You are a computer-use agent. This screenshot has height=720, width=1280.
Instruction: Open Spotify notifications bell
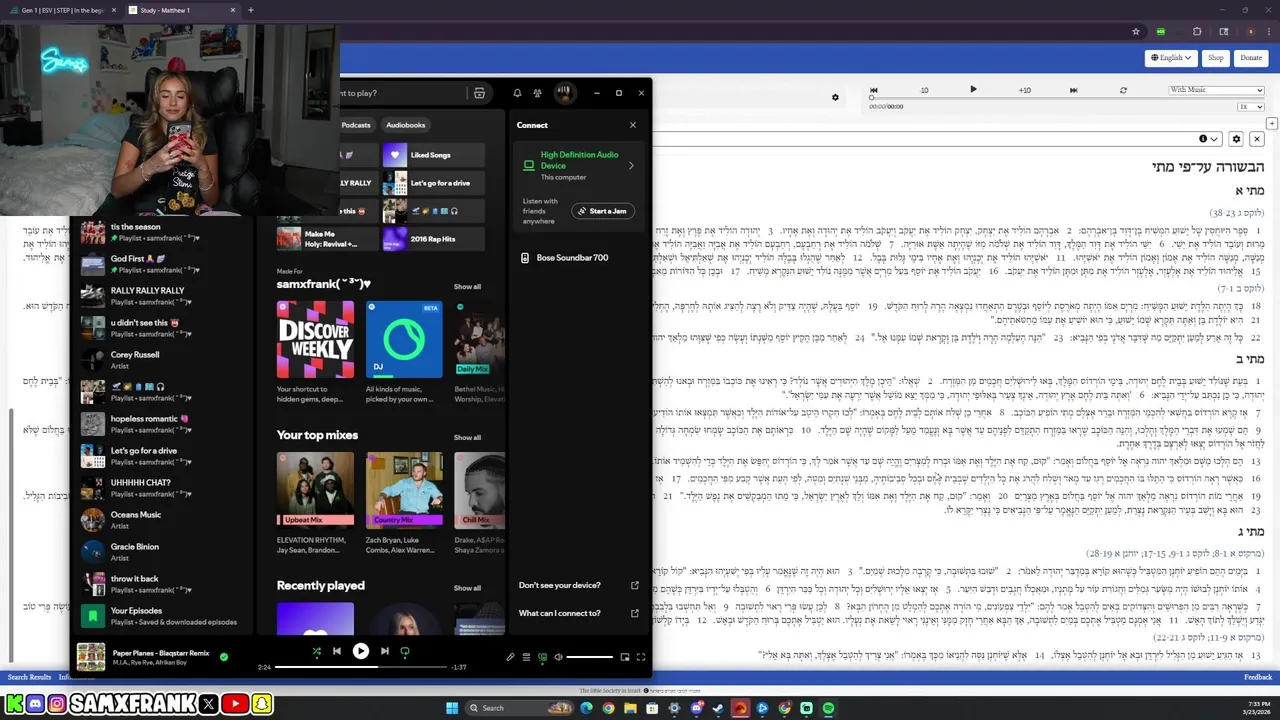point(517,93)
